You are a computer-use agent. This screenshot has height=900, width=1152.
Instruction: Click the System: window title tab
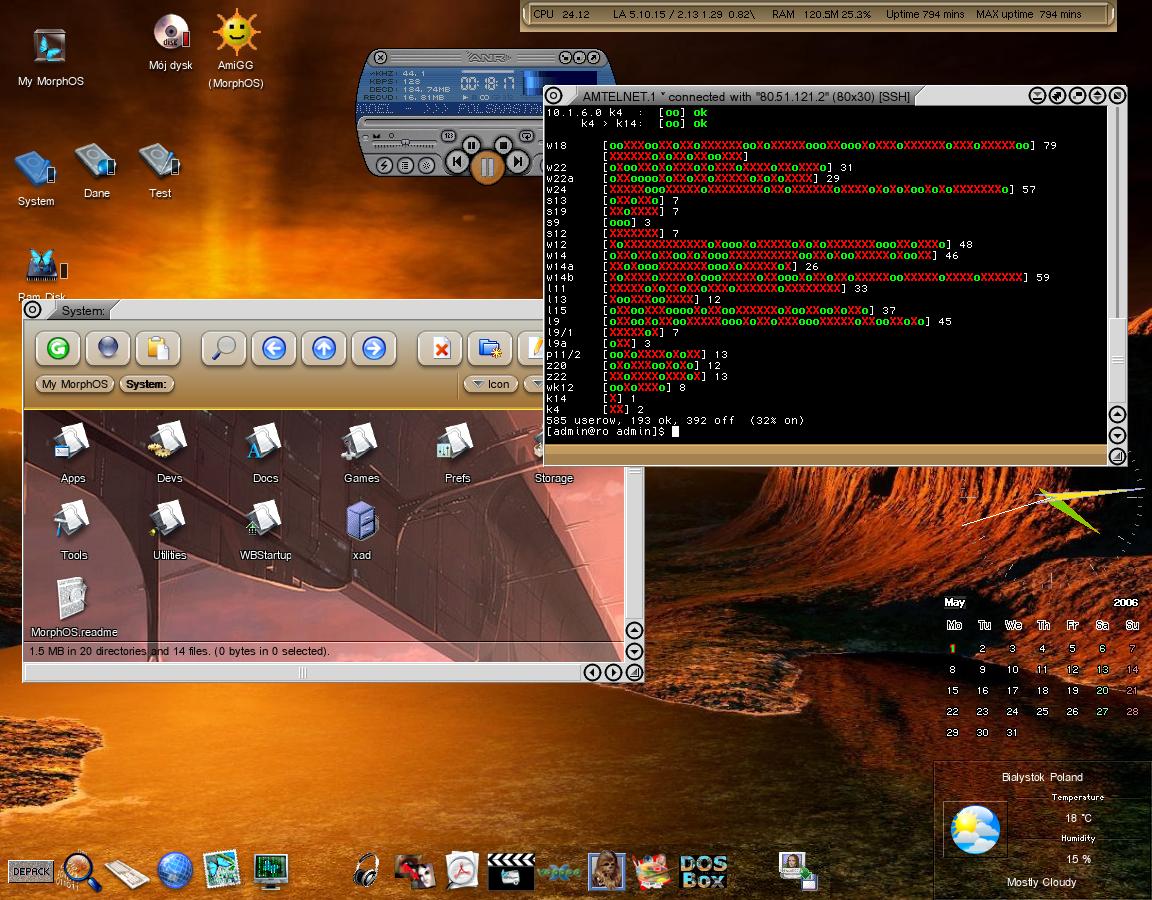82,311
